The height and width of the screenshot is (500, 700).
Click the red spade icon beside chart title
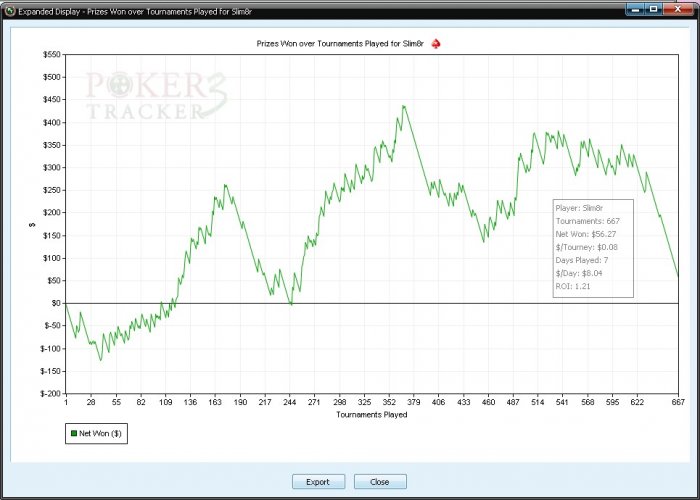(x=436, y=44)
